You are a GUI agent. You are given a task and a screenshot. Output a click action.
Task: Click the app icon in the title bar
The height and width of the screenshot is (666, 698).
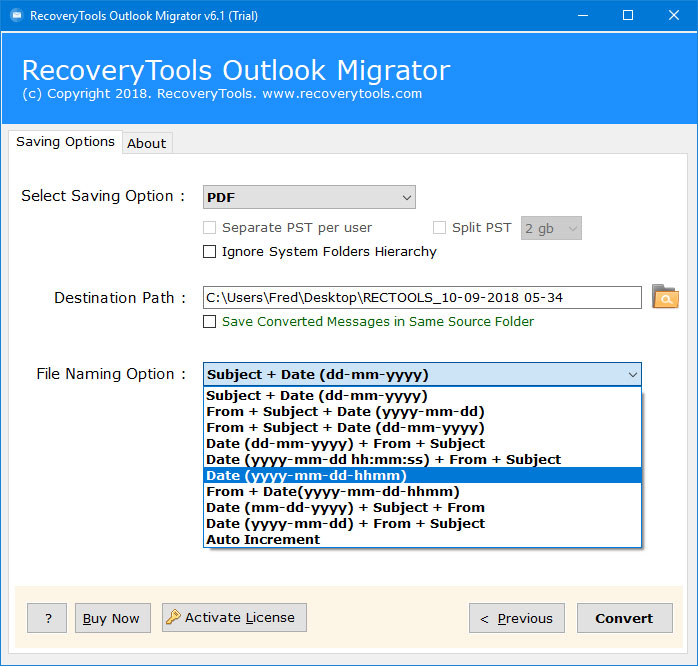[x=16, y=16]
